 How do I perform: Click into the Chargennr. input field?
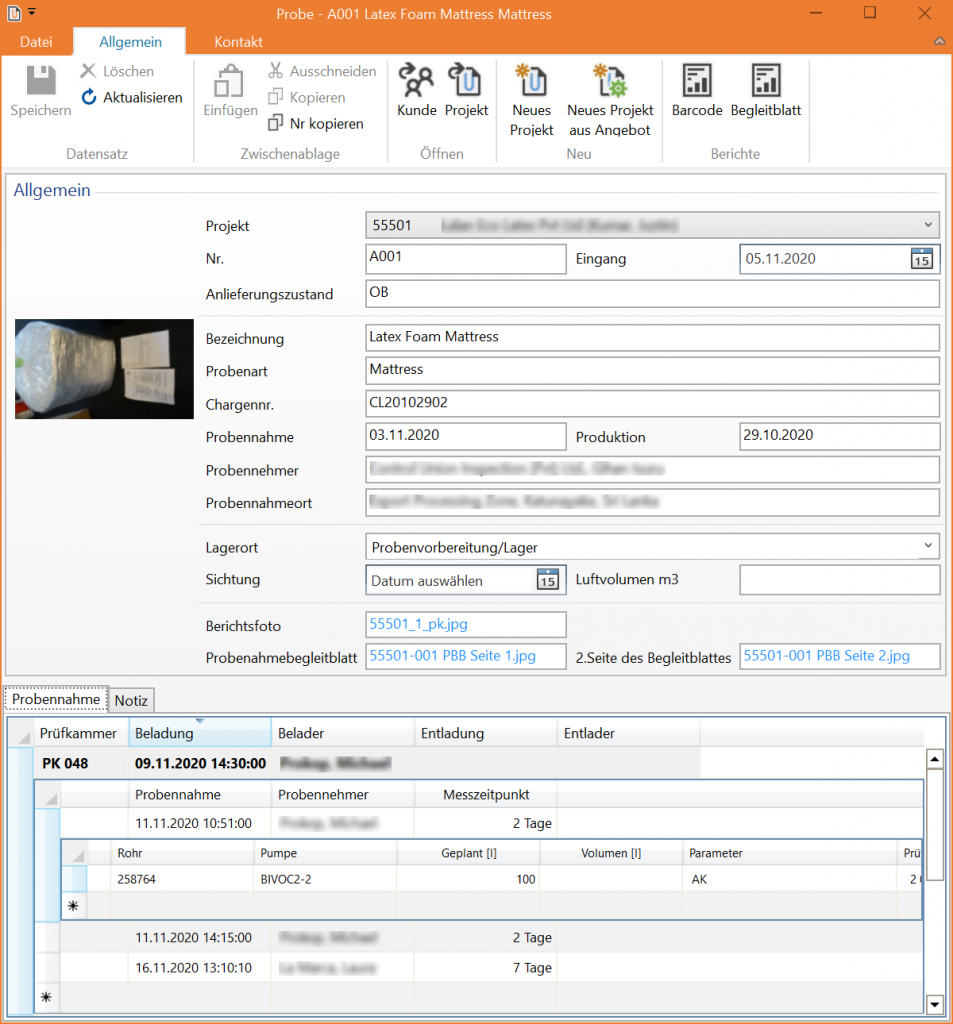tap(652, 402)
